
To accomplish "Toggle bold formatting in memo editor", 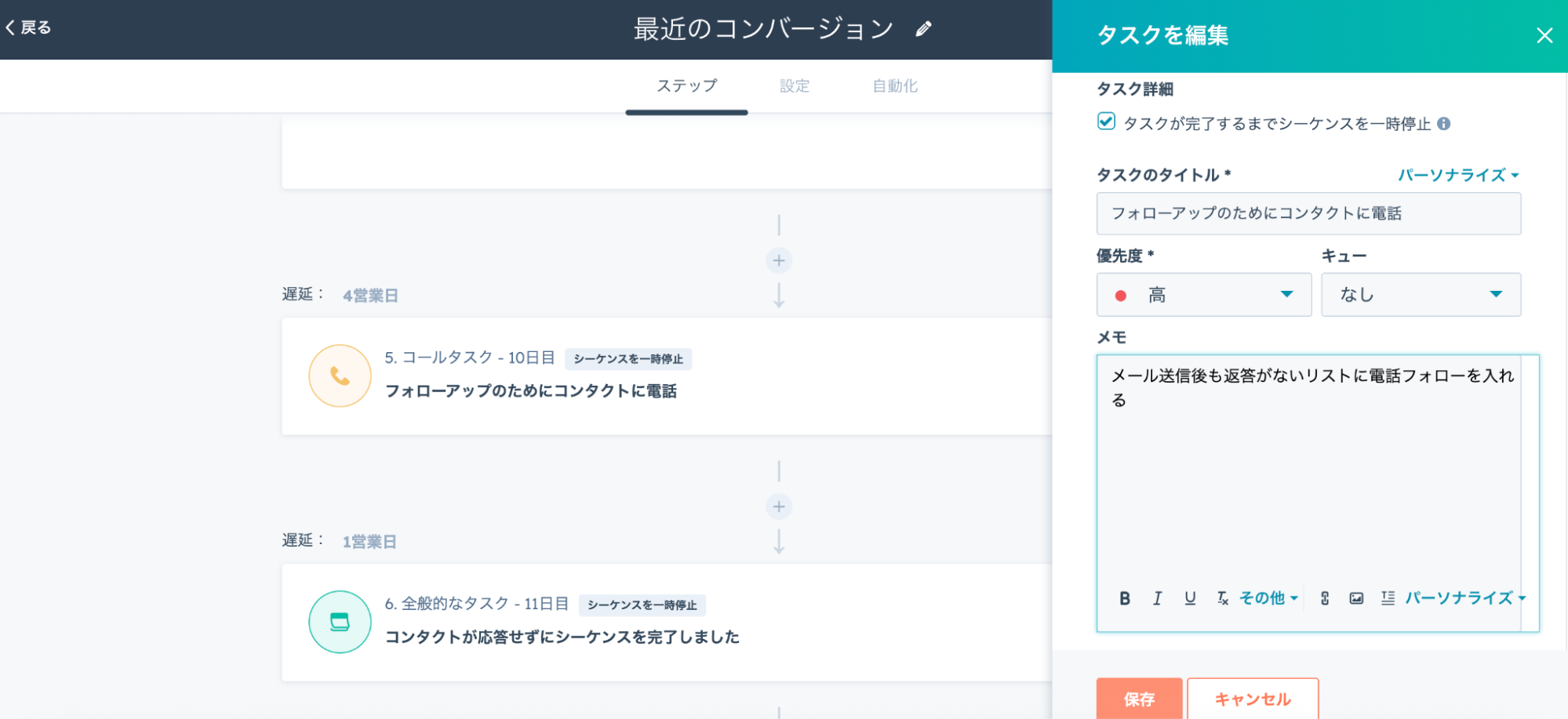I will click(x=1124, y=598).
